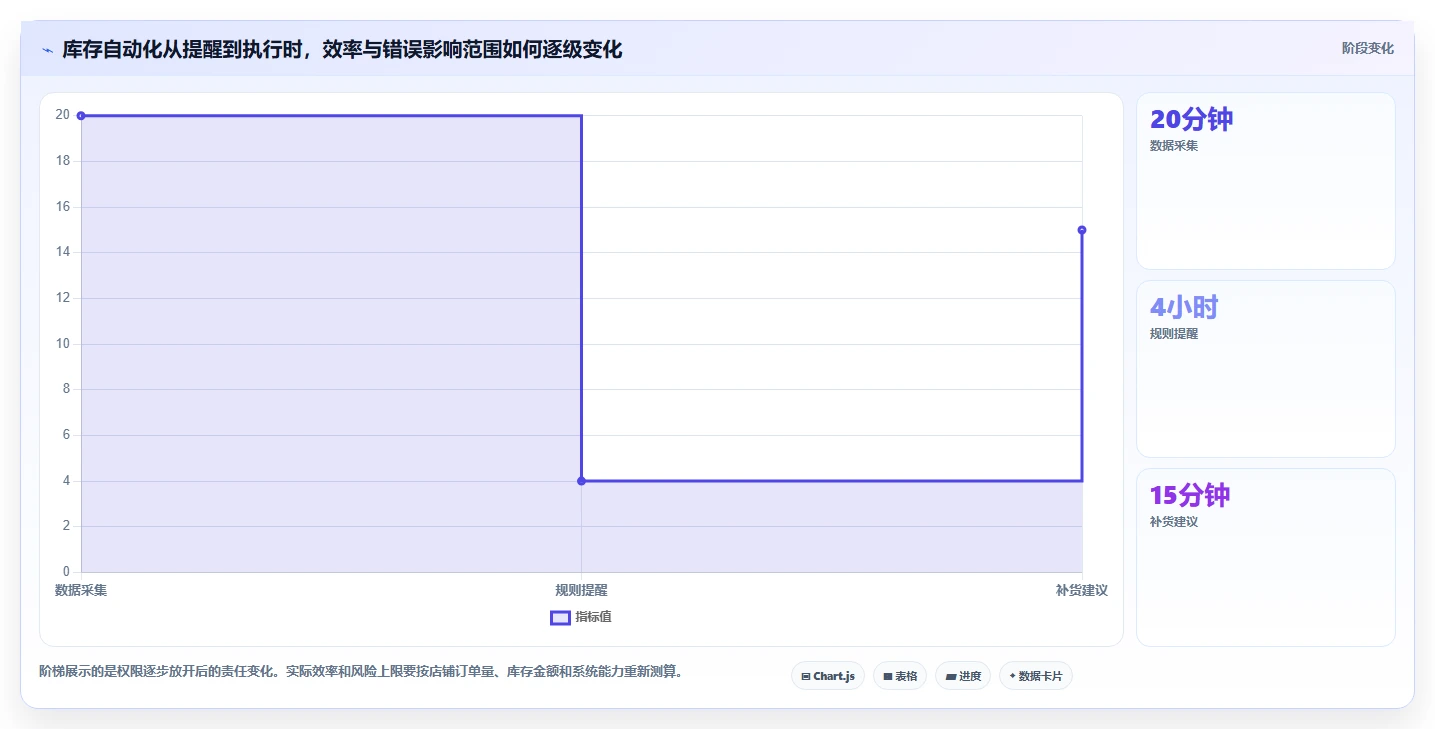
Task: Click the 数据采集 data point at 20
Action: (81, 116)
